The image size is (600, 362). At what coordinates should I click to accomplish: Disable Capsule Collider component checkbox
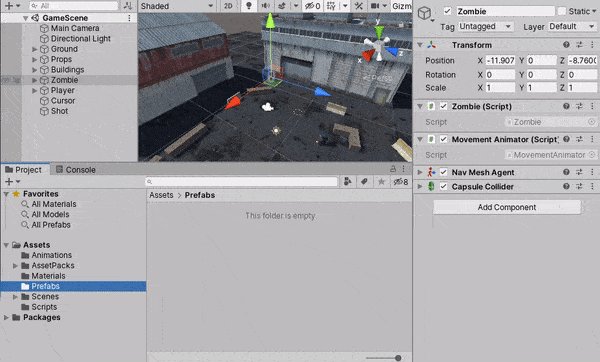click(443, 186)
